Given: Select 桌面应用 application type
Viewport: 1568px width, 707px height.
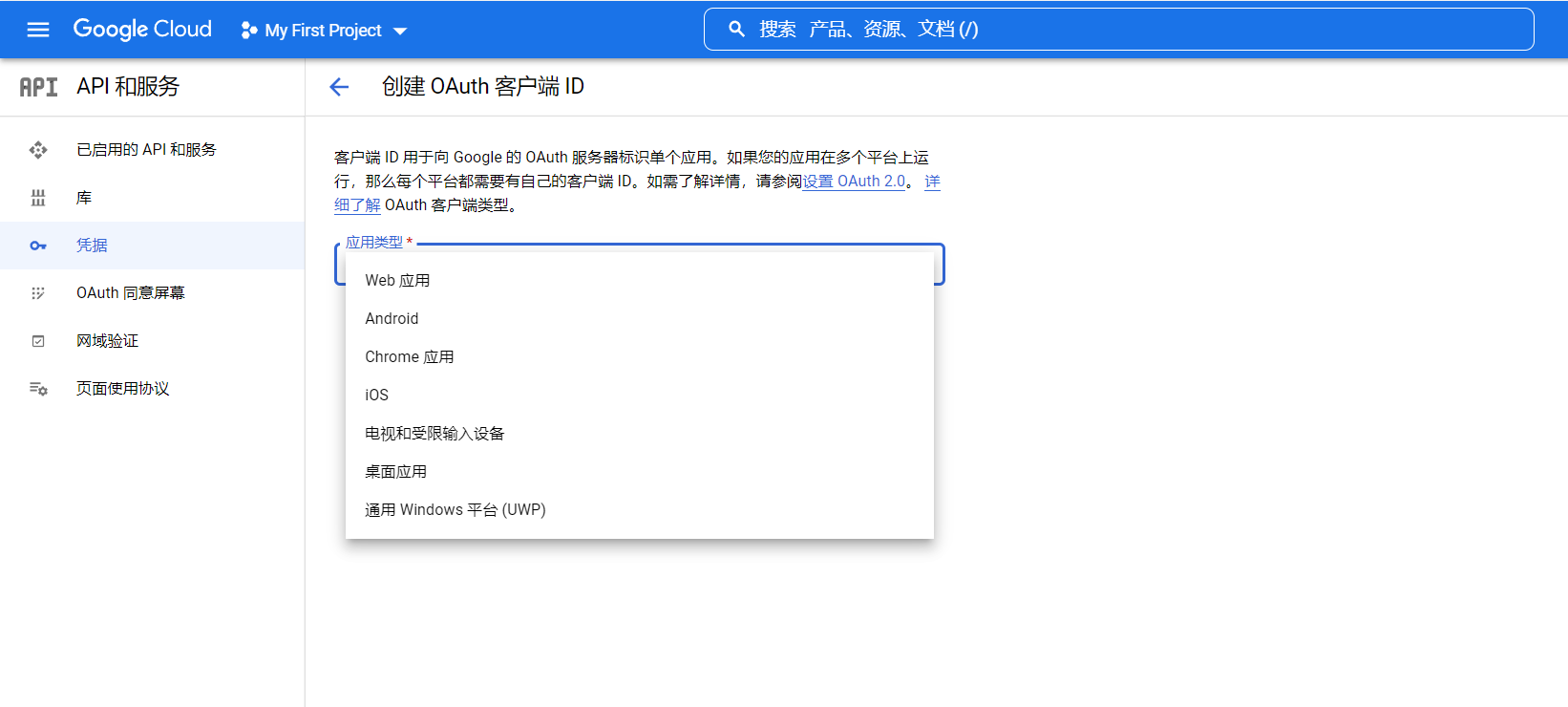Looking at the screenshot, I should tap(395, 472).
